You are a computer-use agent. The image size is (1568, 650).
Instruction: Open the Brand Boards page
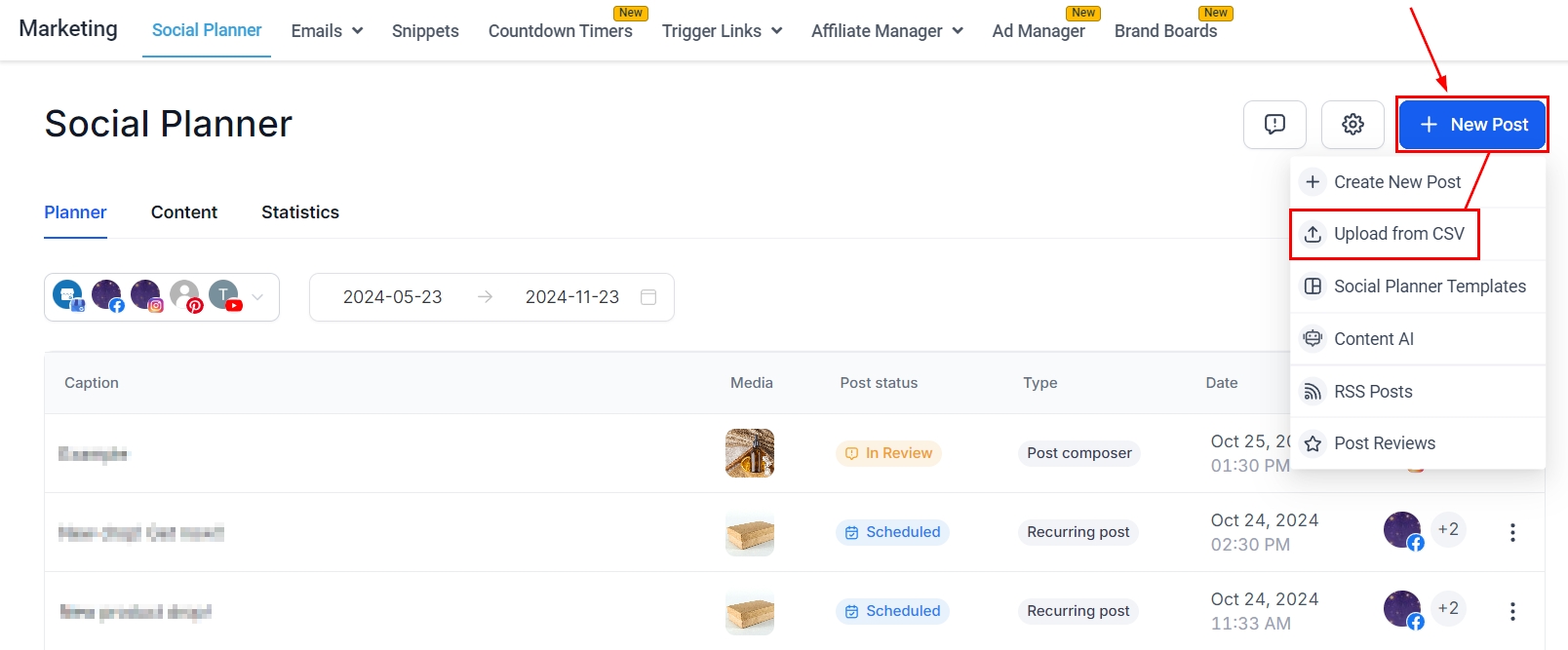[1165, 31]
